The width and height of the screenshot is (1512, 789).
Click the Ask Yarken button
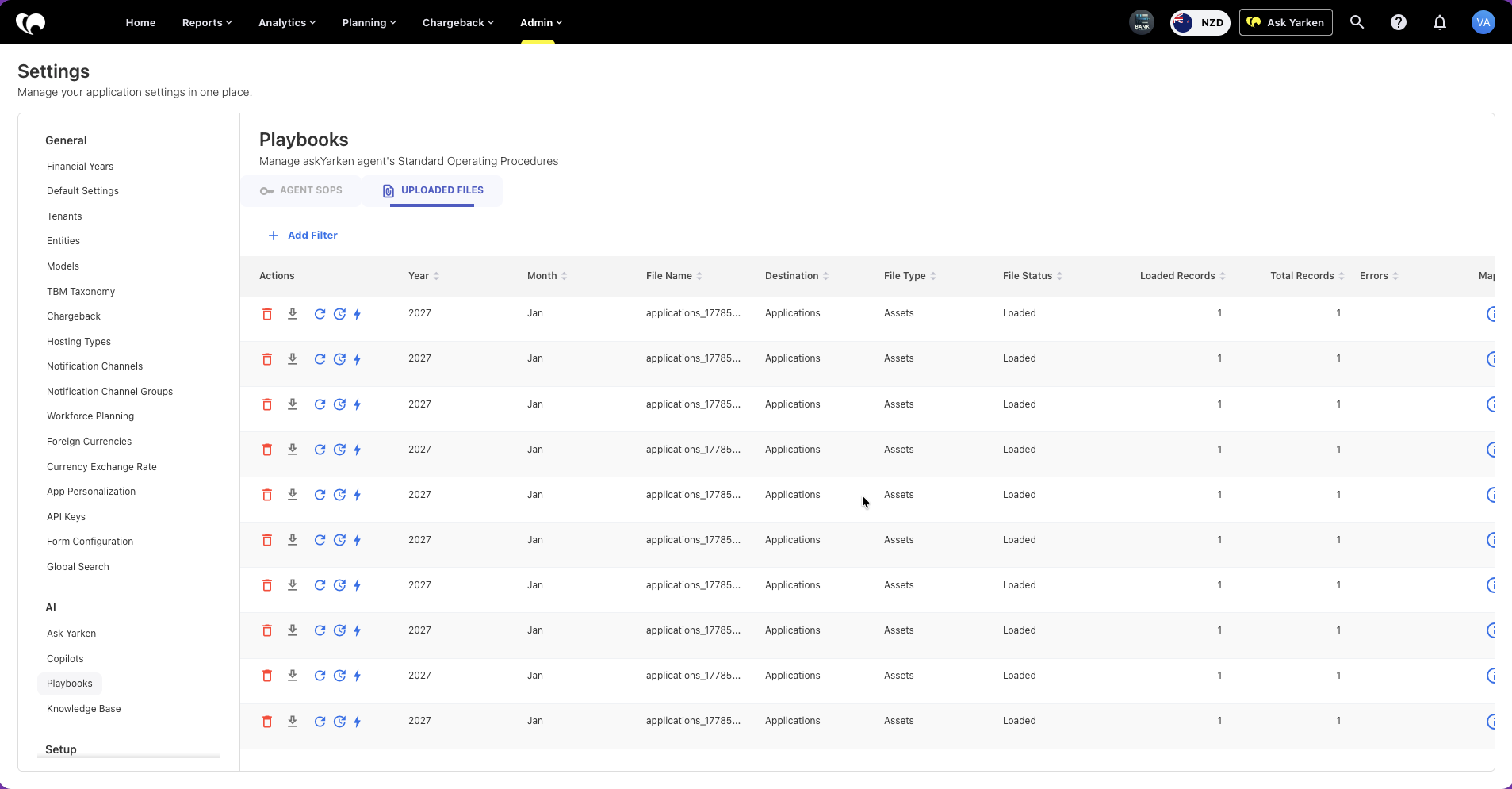click(x=1285, y=22)
